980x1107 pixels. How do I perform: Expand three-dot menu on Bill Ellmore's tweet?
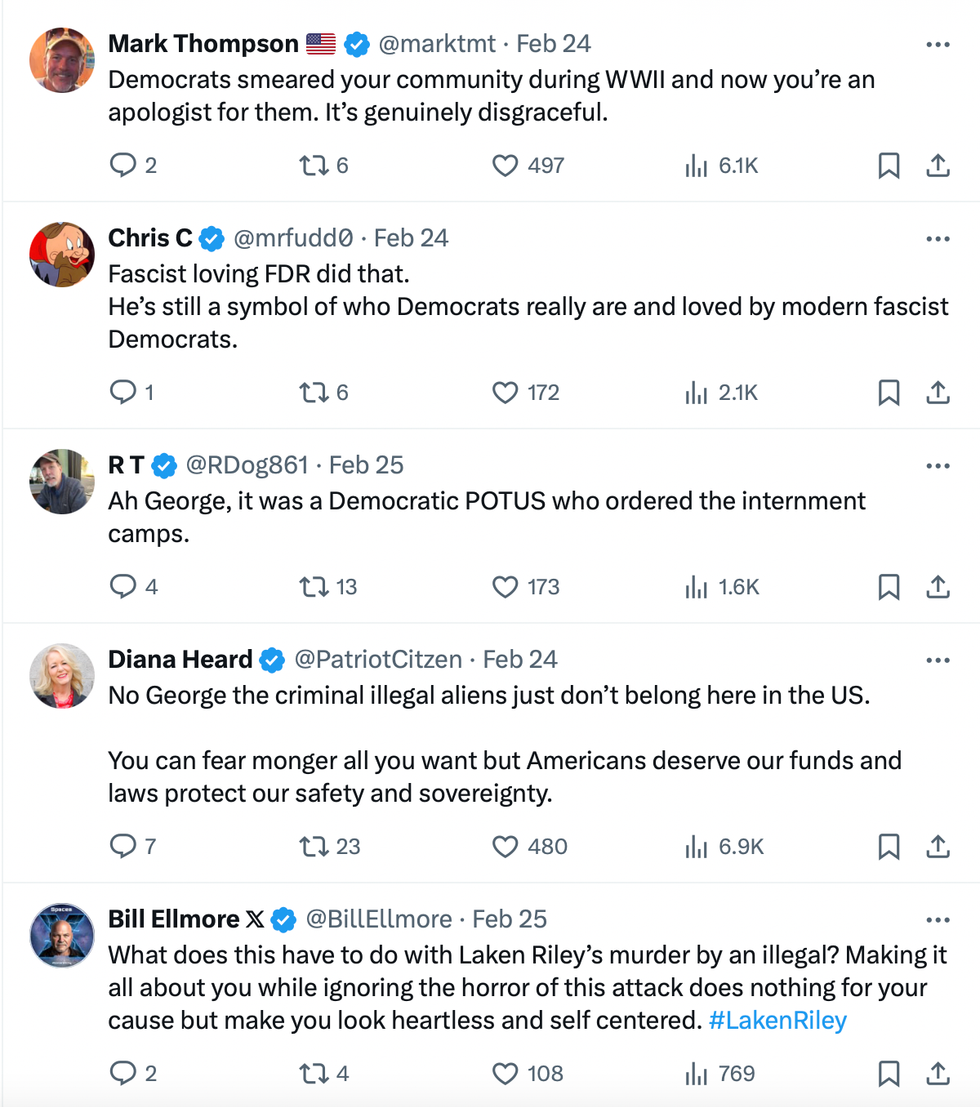click(x=937, y=920)
